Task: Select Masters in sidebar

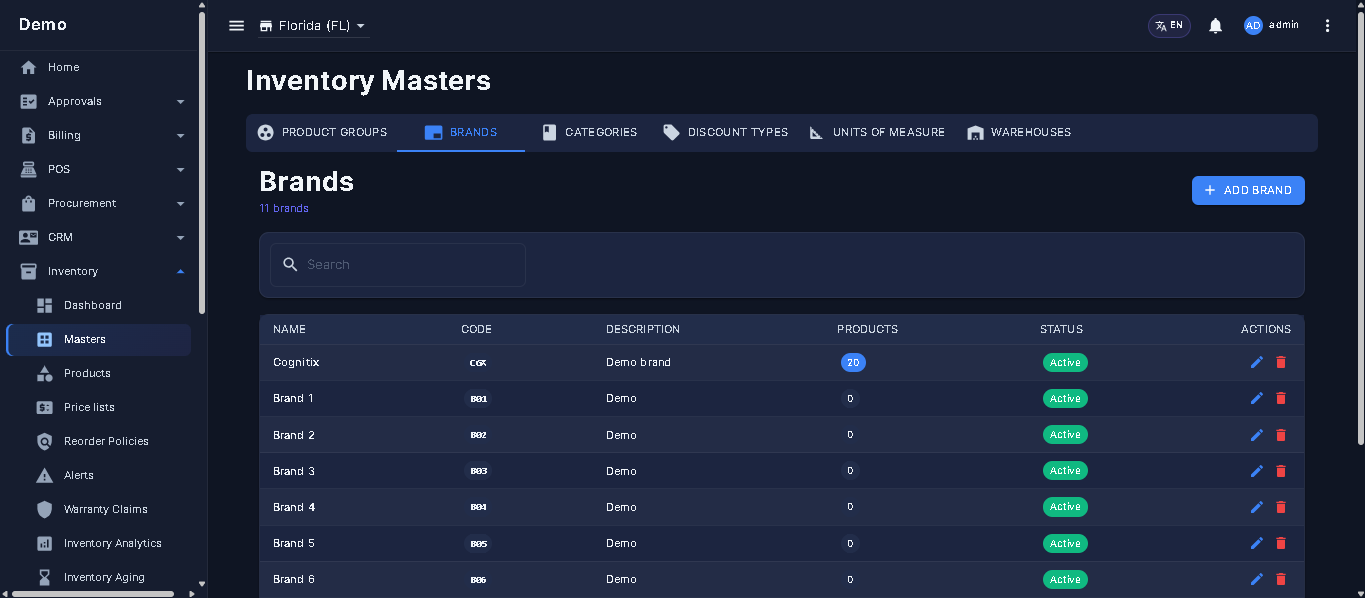Action: coord(98,339)
